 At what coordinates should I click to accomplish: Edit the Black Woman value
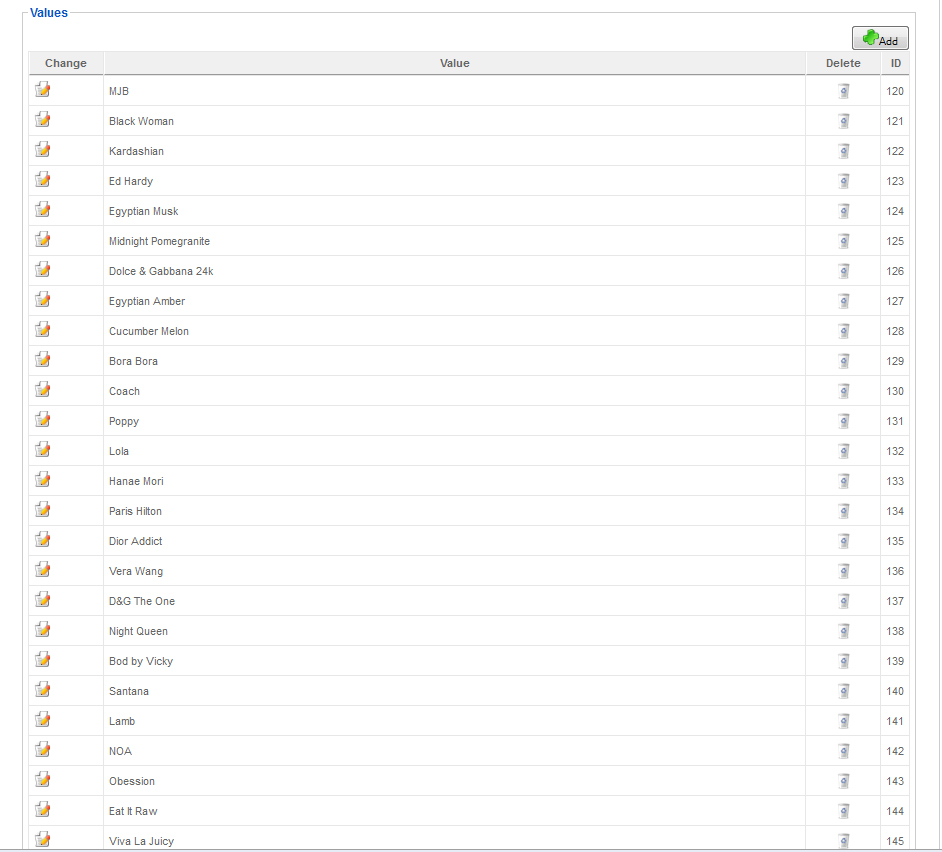[43, 120]
